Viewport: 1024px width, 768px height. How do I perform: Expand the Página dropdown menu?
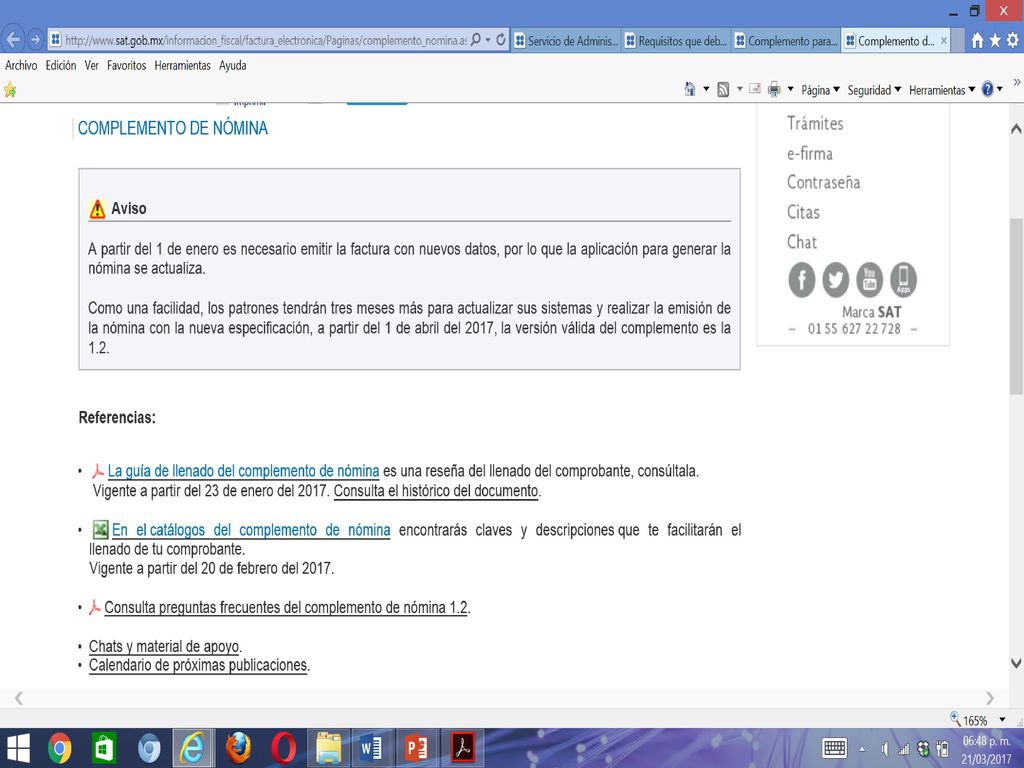click(820, 90)
